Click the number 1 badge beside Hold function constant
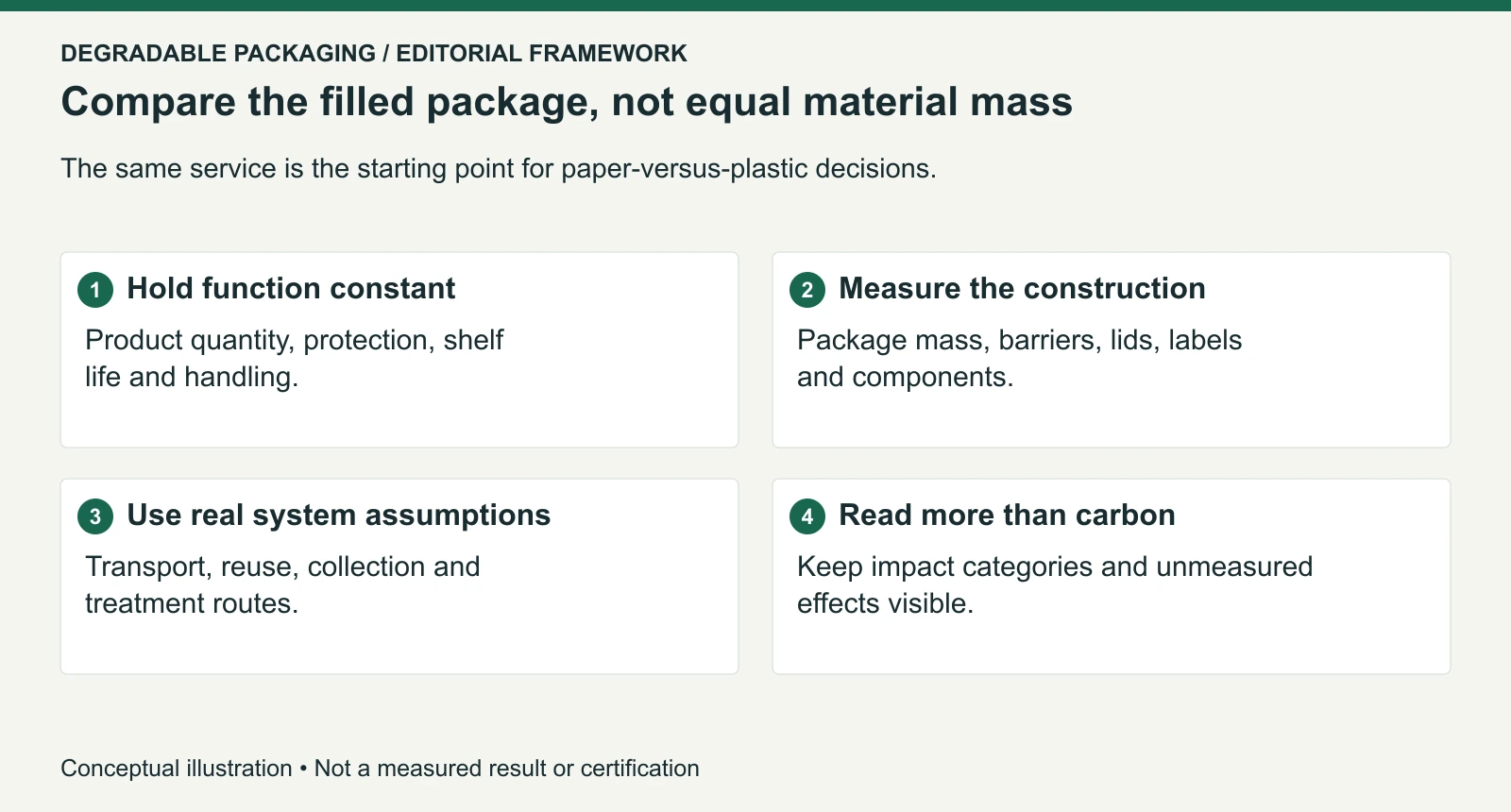 (x=95, y=290)
